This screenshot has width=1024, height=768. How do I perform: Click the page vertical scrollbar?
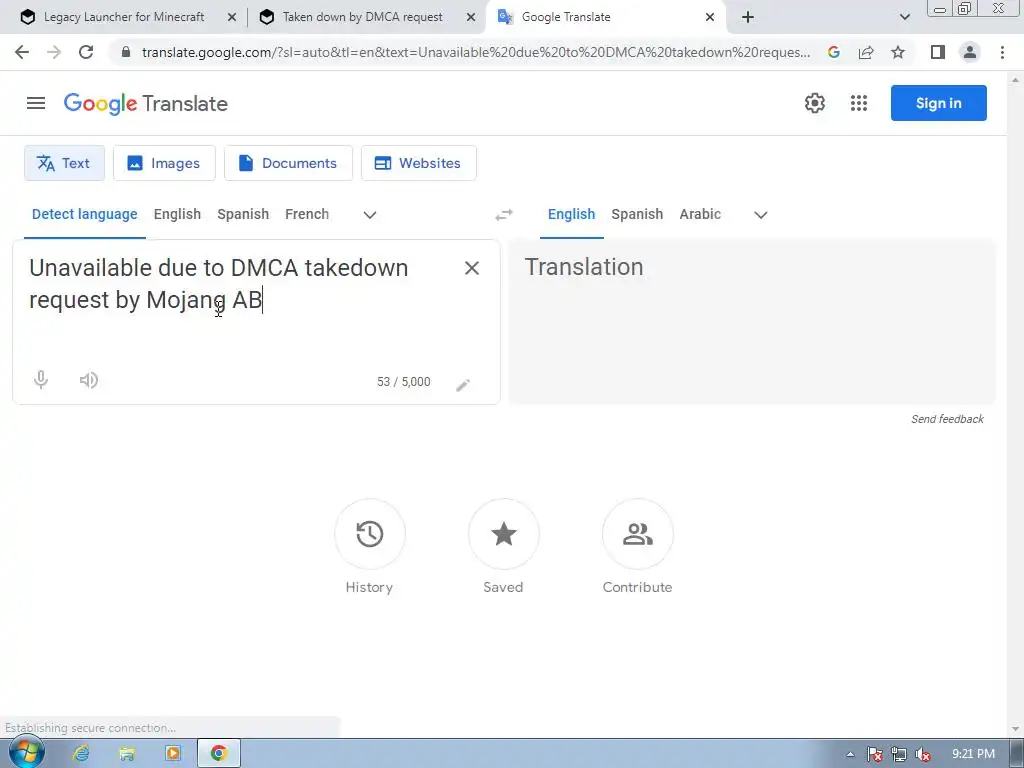pyautogui.click(x=1015, y=404)
